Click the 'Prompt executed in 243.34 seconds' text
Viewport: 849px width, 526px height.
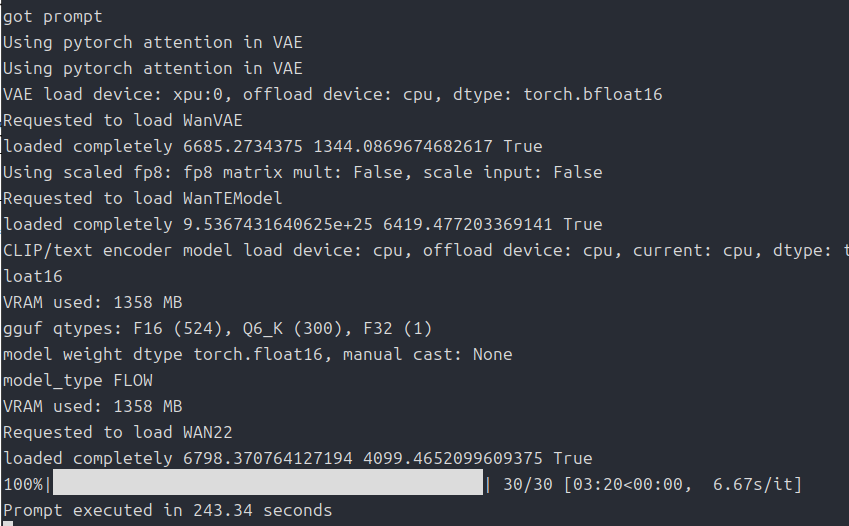tap(167, 510)
